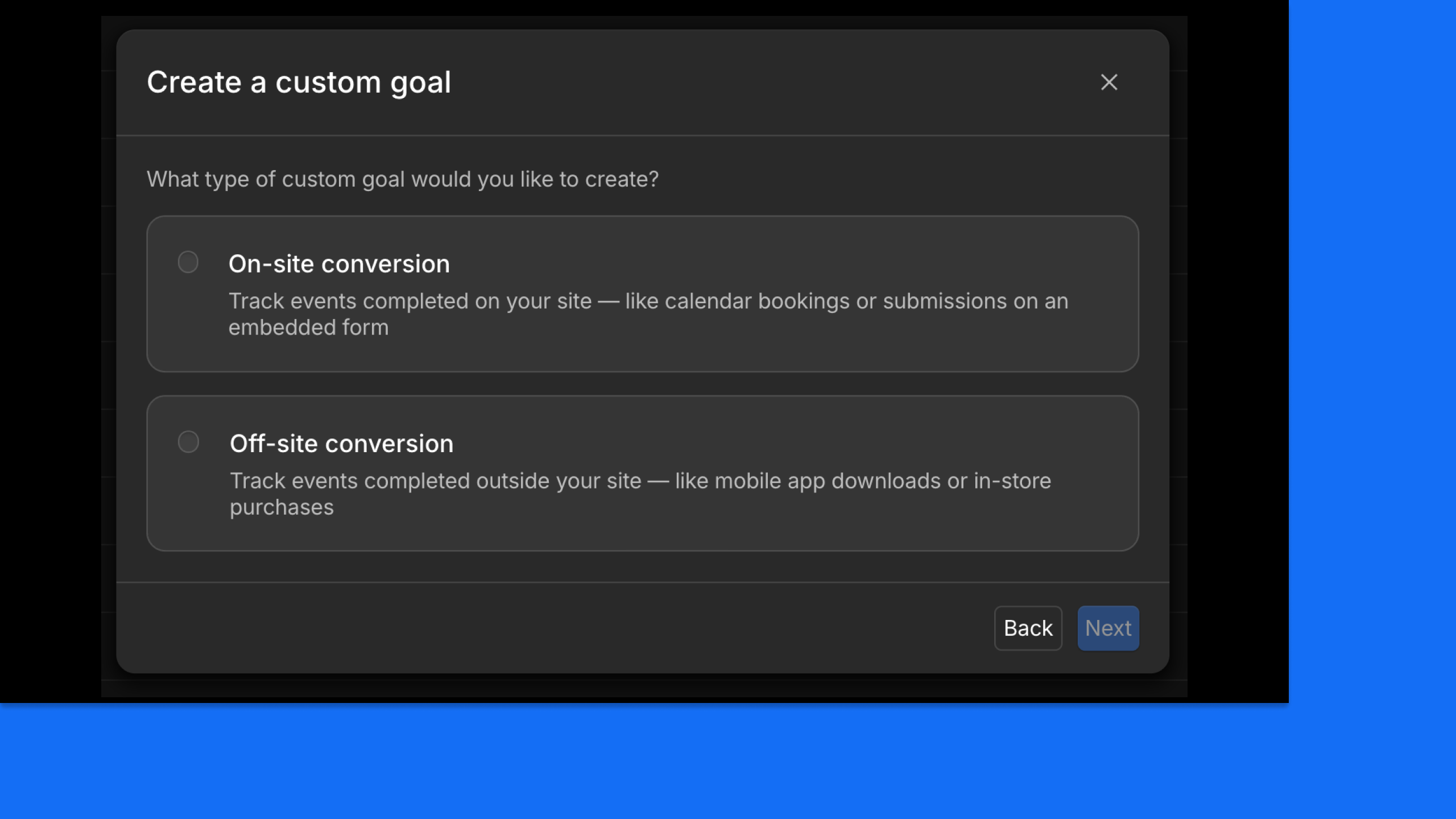The image size is (1456, 819).
Task: Dismiss the modal using the close icon
Action: coord(1109,82)
